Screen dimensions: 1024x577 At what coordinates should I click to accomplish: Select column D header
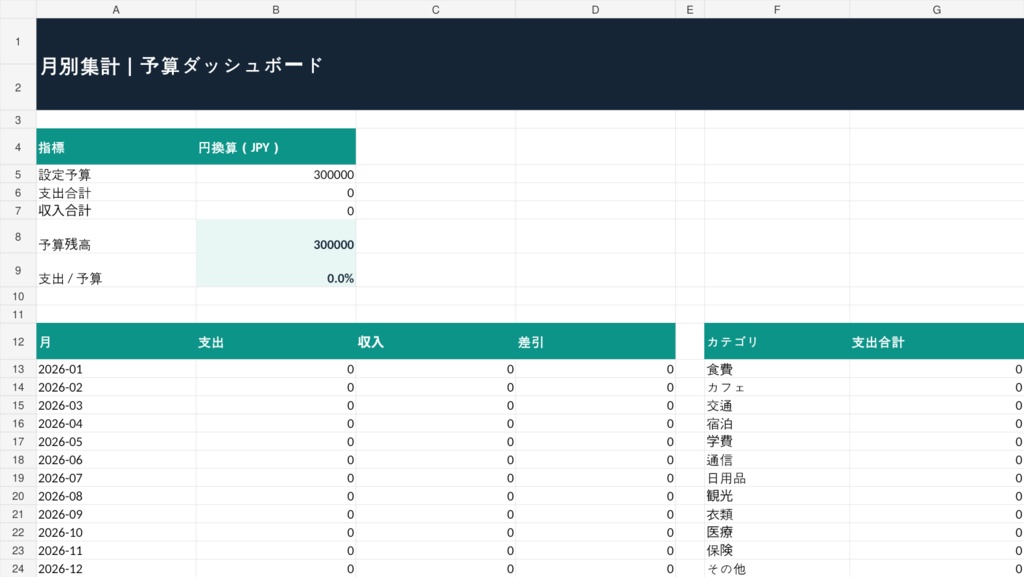pyautogui.click(x=595, y=9)
